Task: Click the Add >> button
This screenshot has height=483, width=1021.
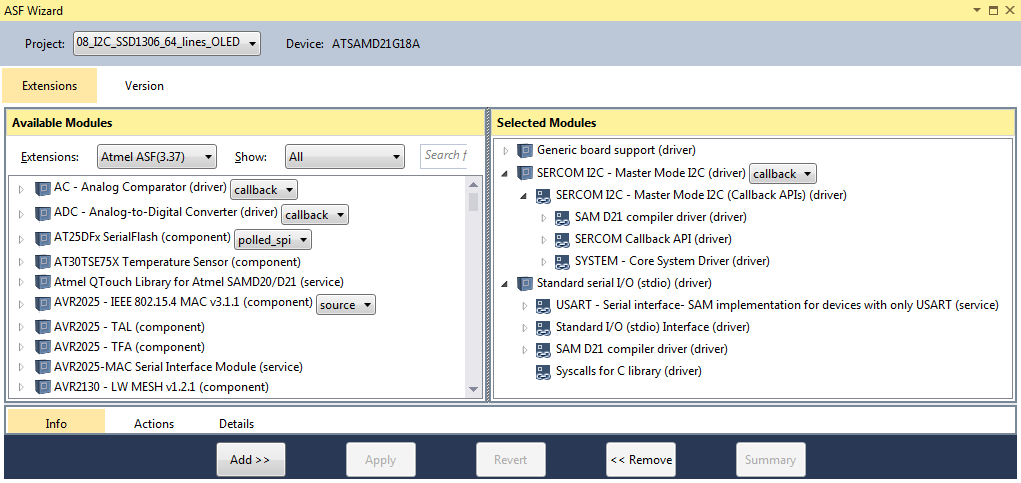Action: pos(250,460)
